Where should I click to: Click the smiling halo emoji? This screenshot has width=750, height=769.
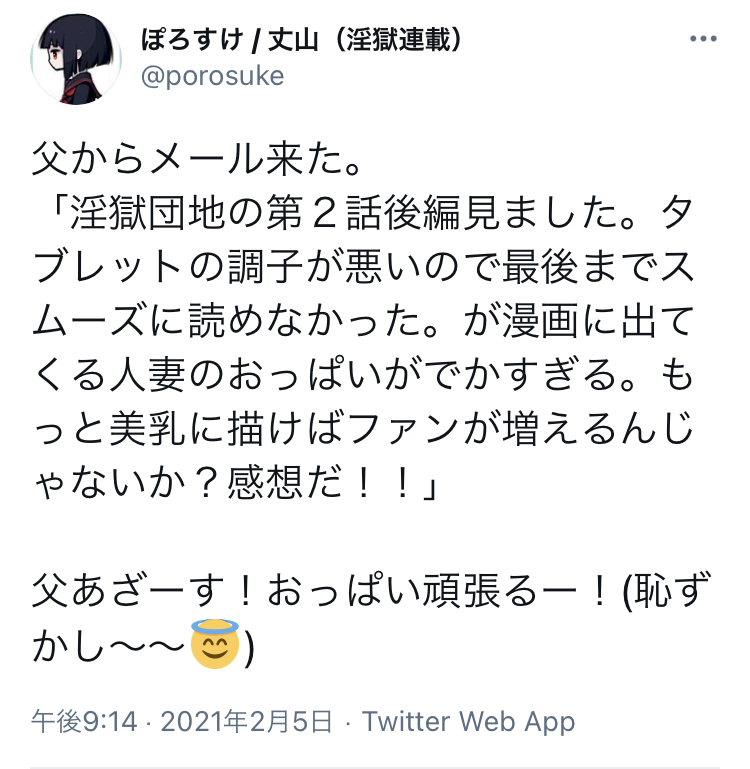215,643
